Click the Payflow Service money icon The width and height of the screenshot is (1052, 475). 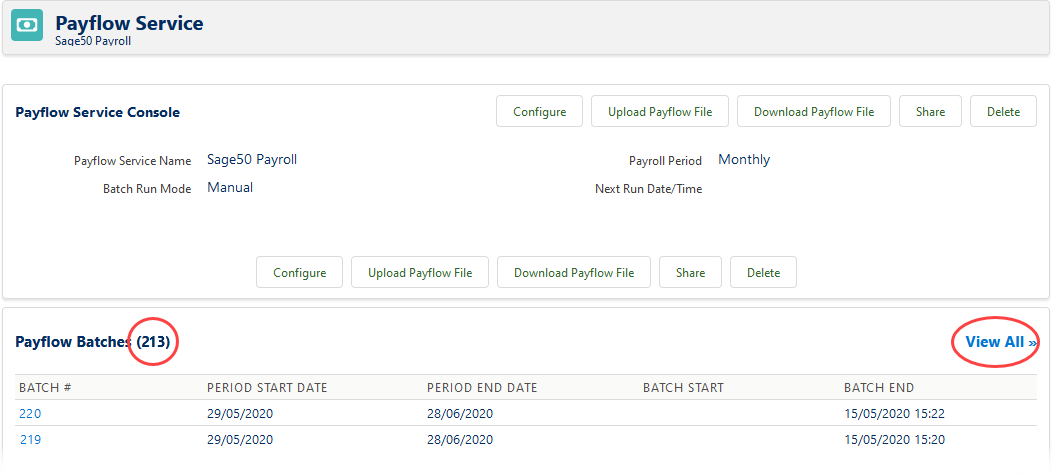coord(27,27)
